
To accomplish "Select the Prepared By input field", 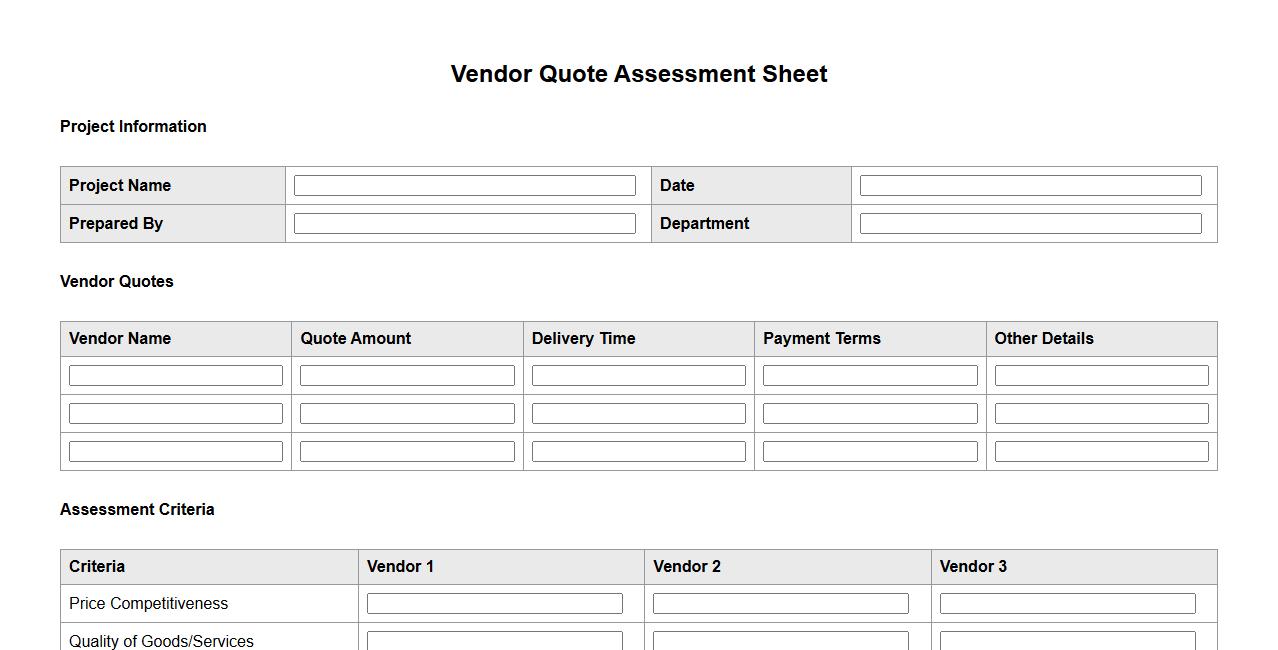I will pos(464,224).
